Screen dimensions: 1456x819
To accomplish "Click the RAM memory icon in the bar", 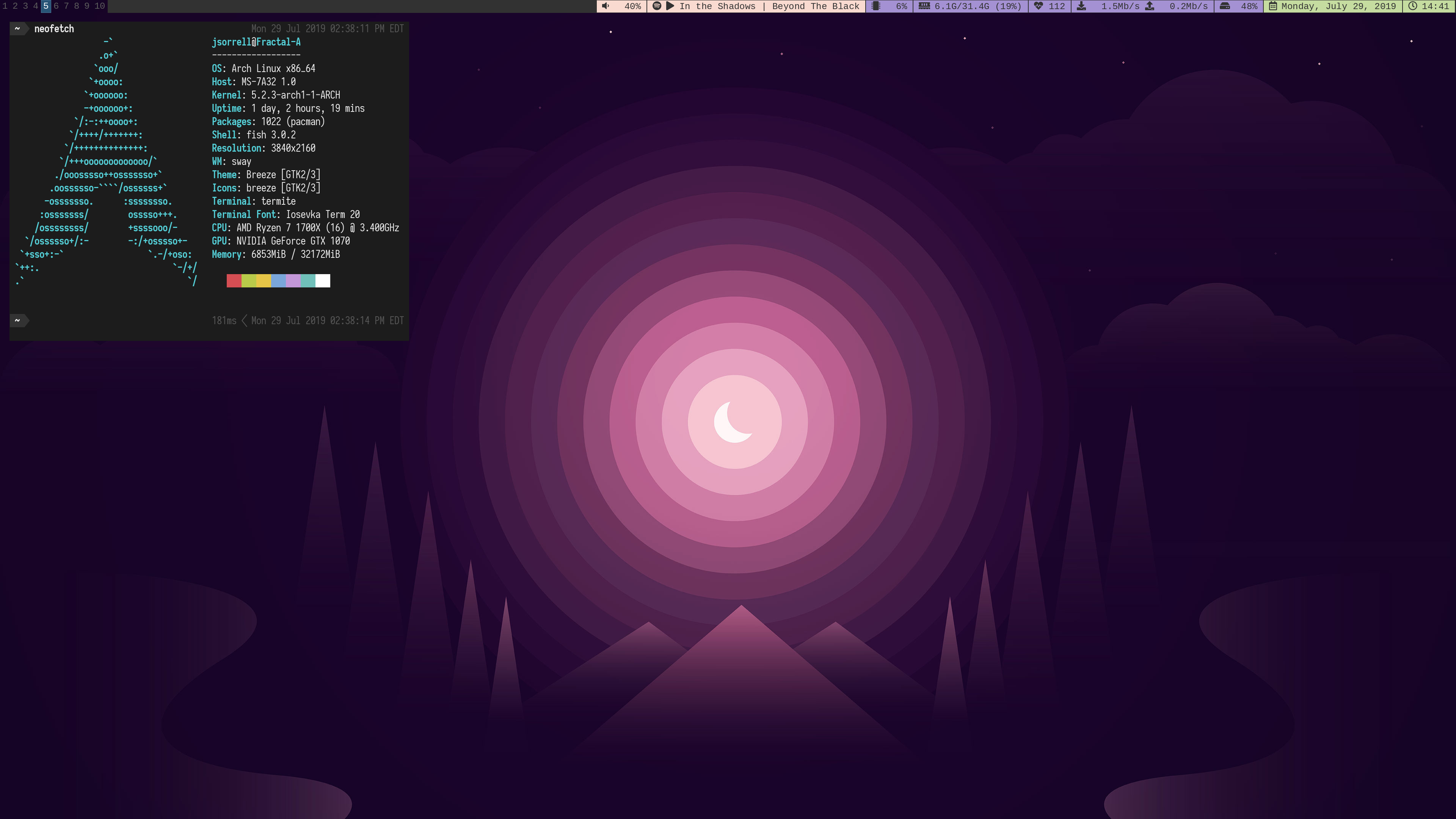I will (x=924, y=6).
